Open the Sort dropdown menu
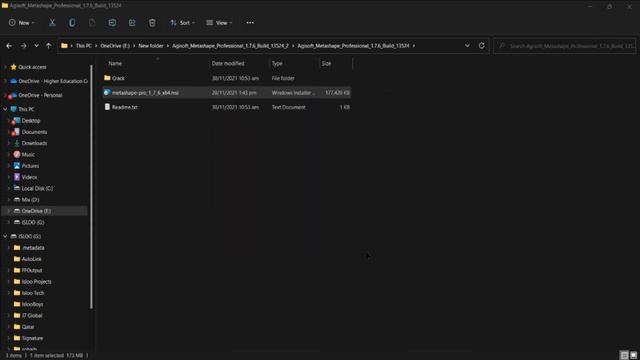This screenshot has height=360, width=640. 182,23
